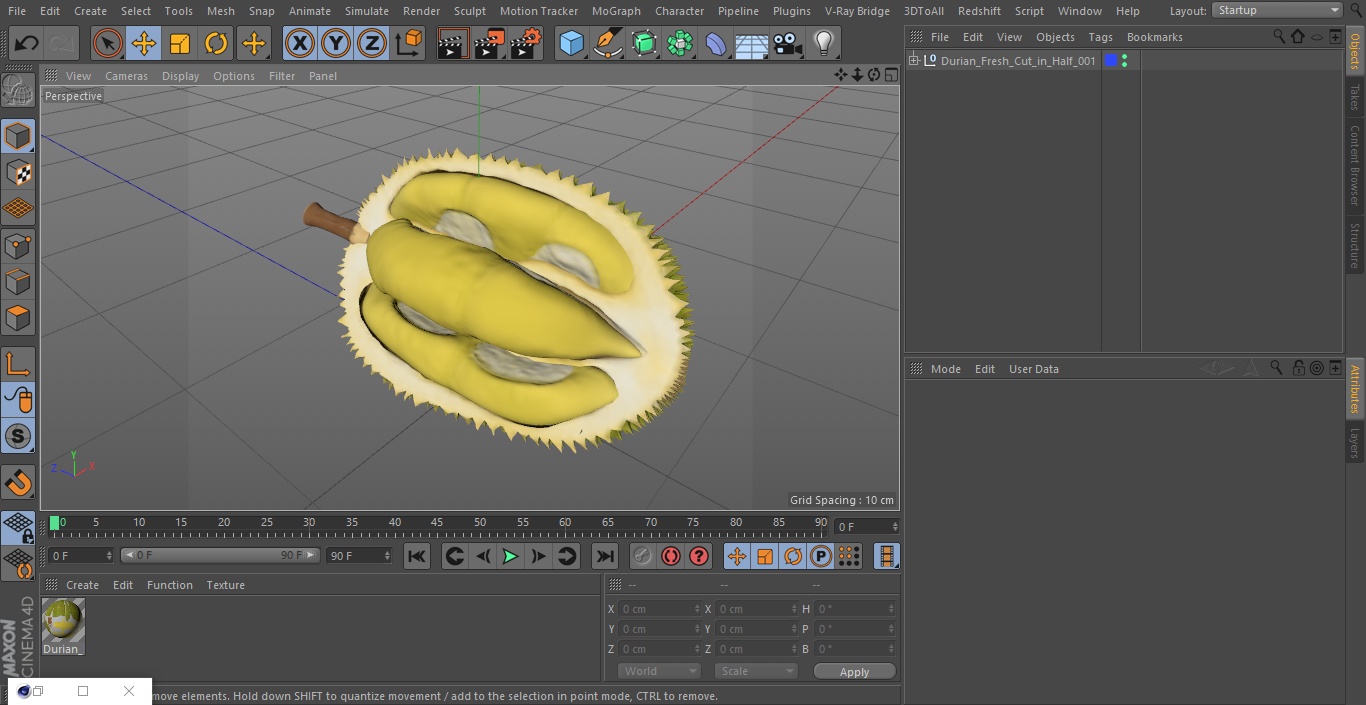Viewport: 1366px width, 705px height.
Task: Enable the Axis tool
Action: (x=18, y=363)
